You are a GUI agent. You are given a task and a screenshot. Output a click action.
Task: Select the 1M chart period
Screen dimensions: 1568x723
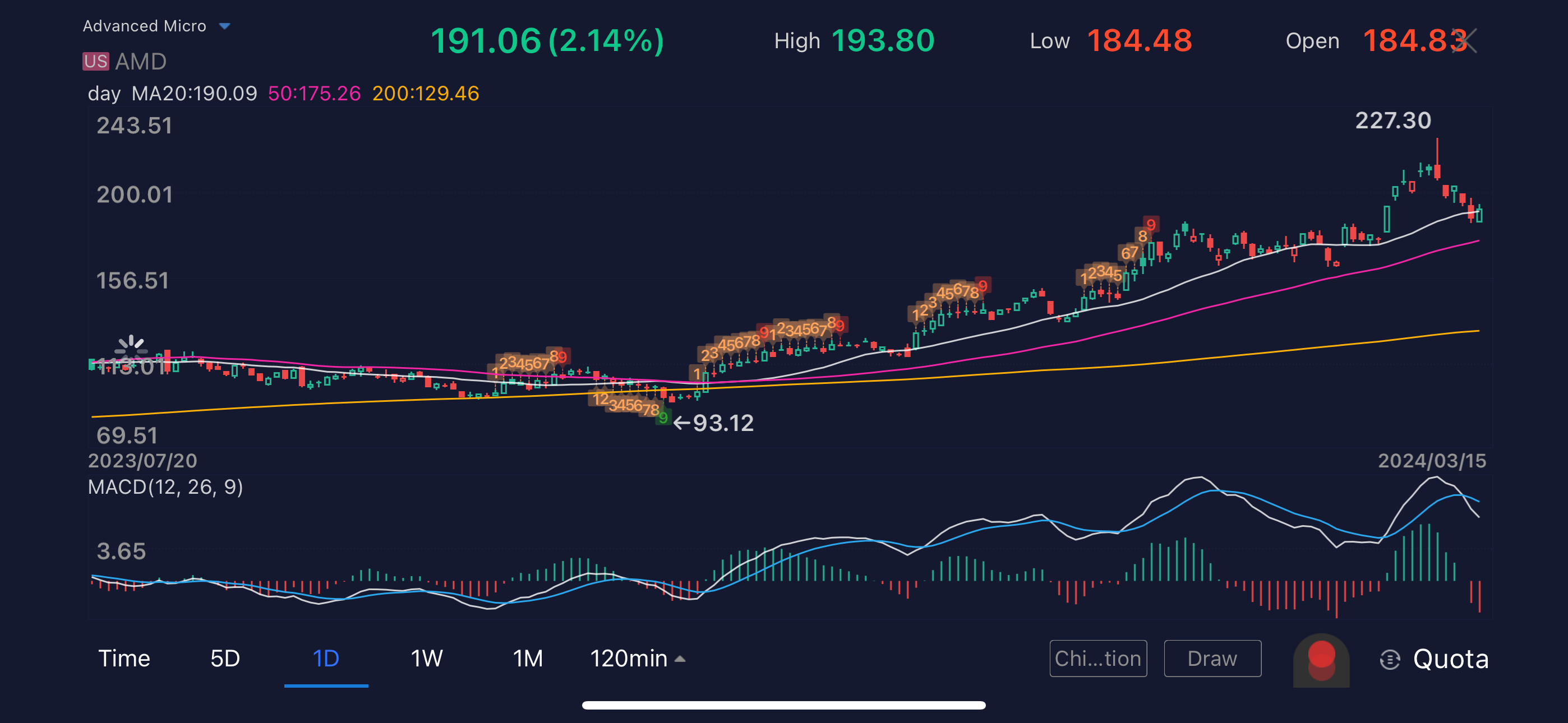pos(527,659)
